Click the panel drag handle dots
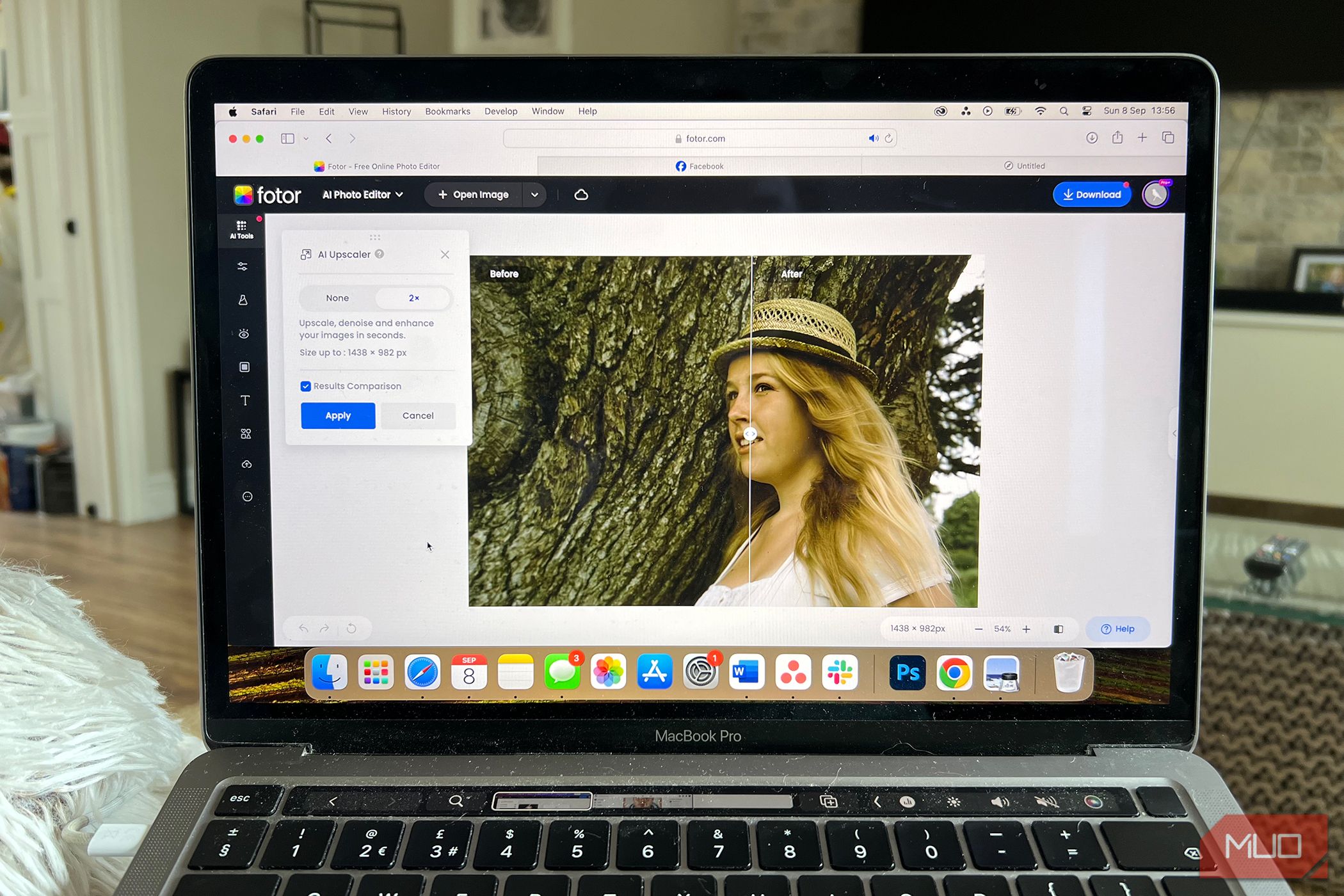 pyautogui.click(x=375, y=237)
